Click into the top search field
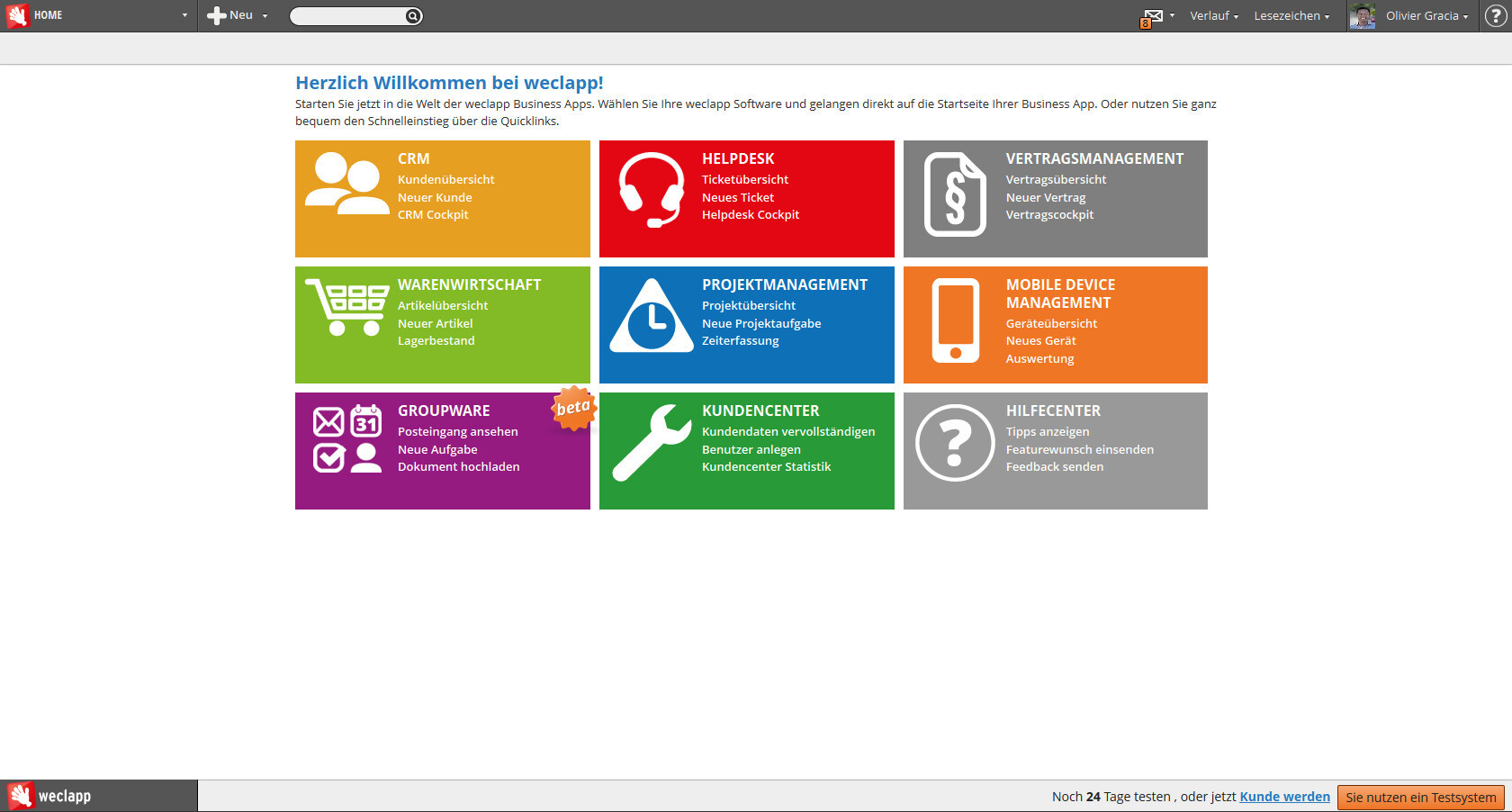 [x=348, y=16]
